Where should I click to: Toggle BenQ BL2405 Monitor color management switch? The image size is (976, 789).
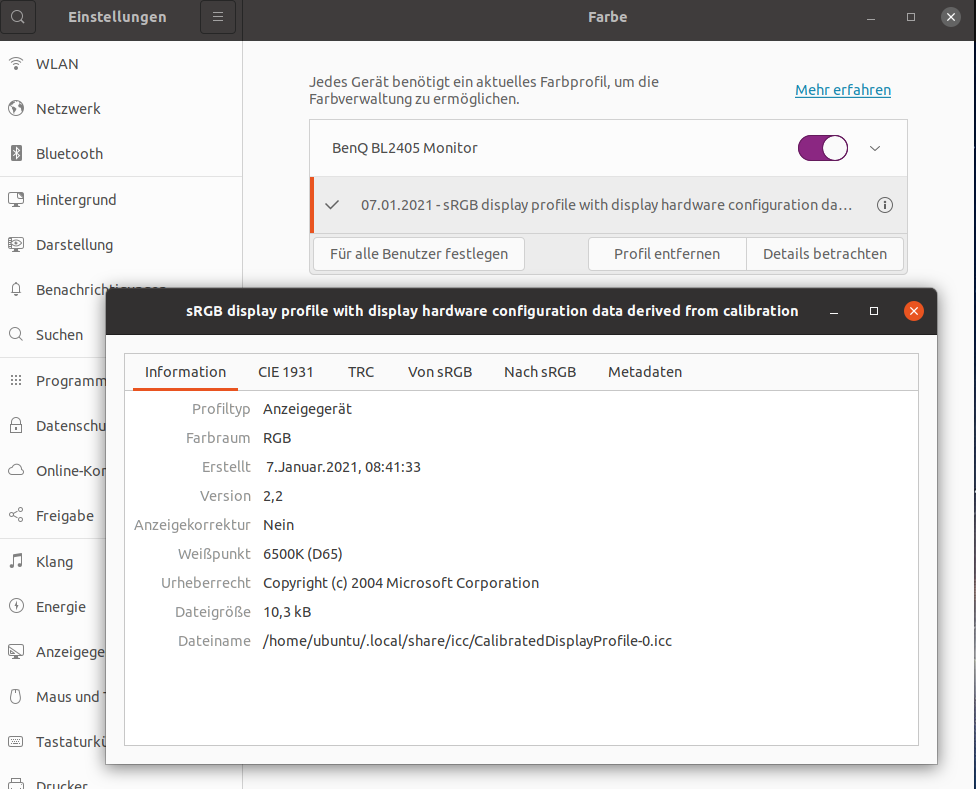pyautogui.click(x=822, y=148)
